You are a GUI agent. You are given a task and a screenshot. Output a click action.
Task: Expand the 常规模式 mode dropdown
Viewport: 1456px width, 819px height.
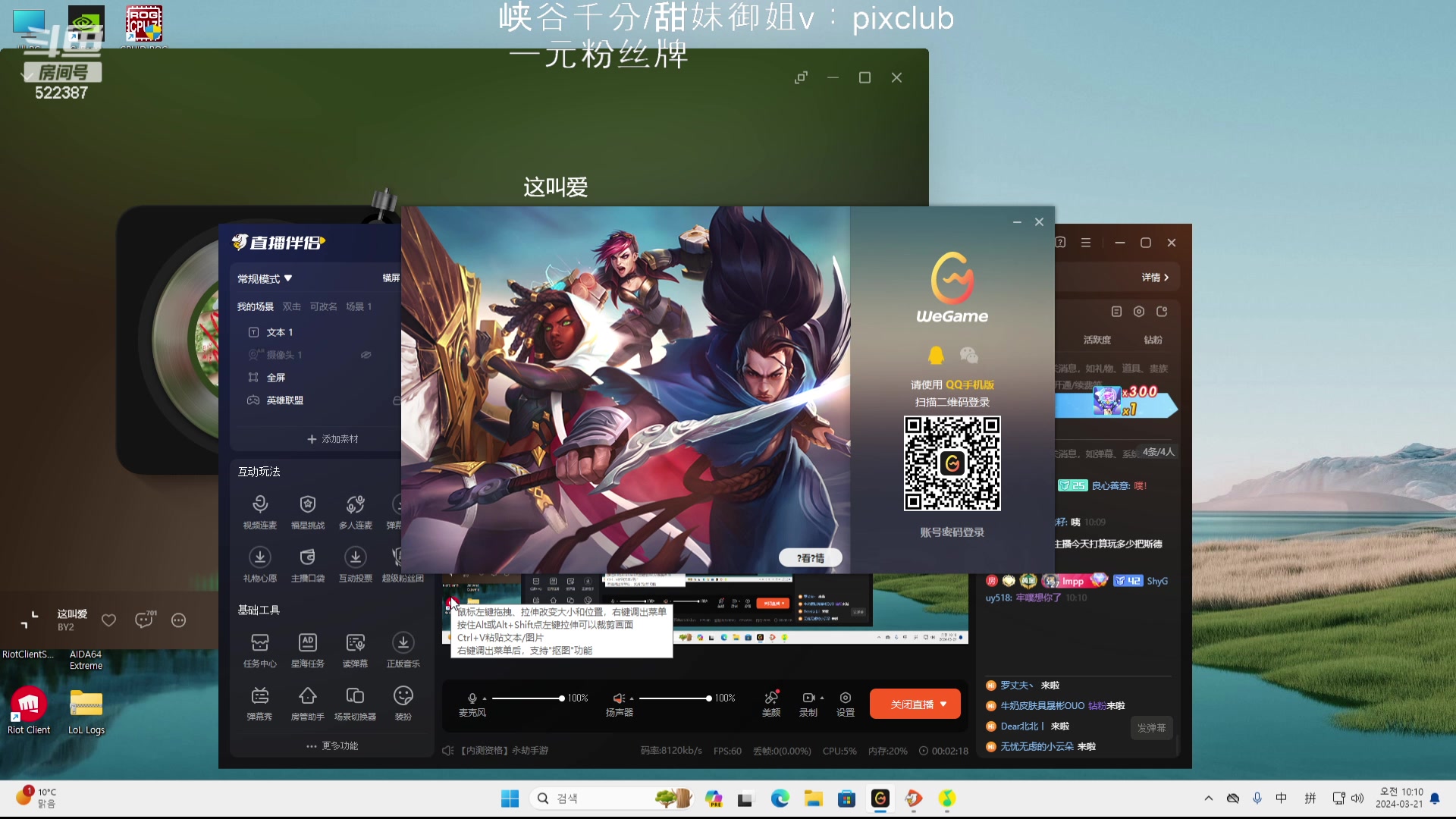point(265,279)
